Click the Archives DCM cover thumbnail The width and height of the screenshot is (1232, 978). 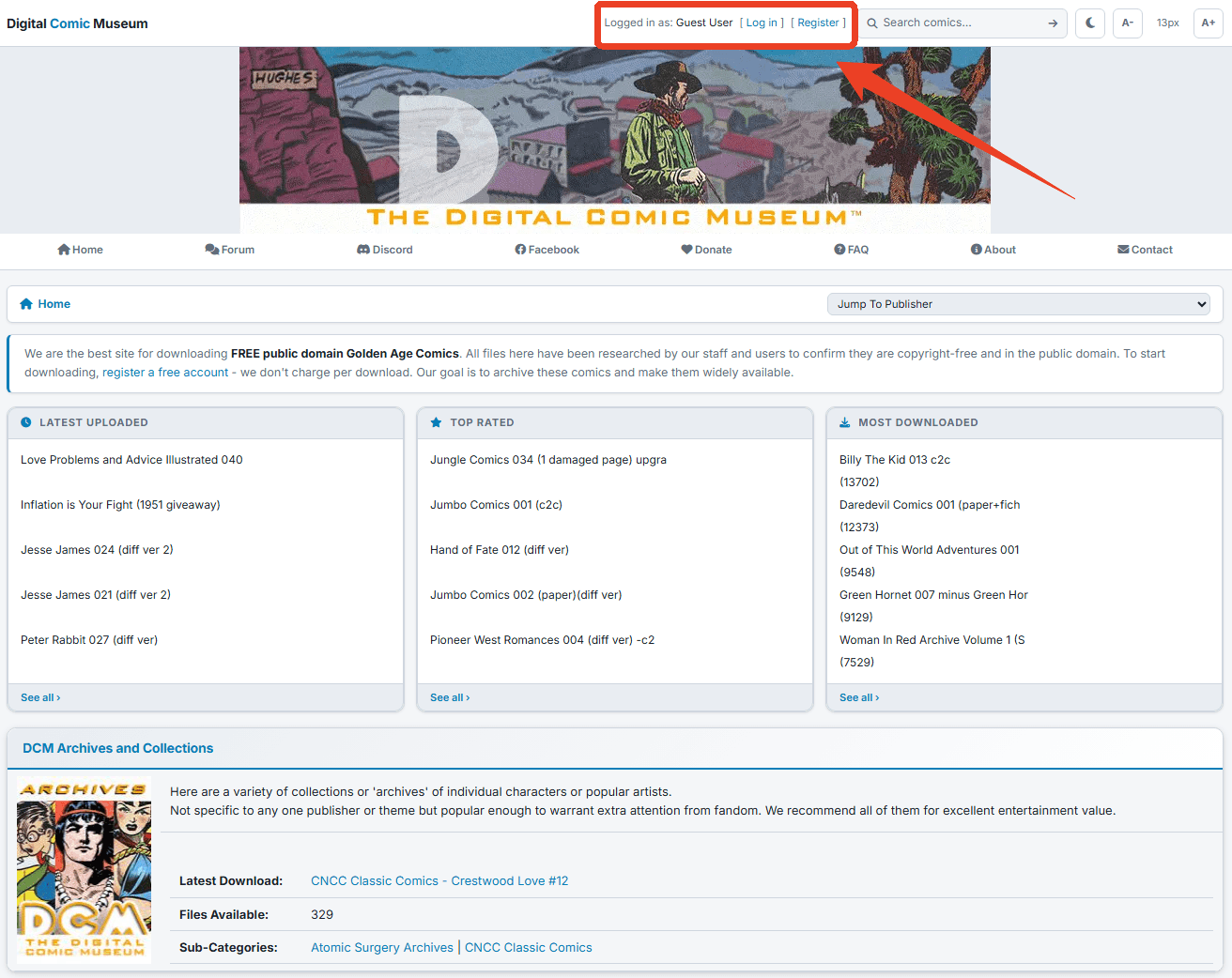[x=85, y=872]
